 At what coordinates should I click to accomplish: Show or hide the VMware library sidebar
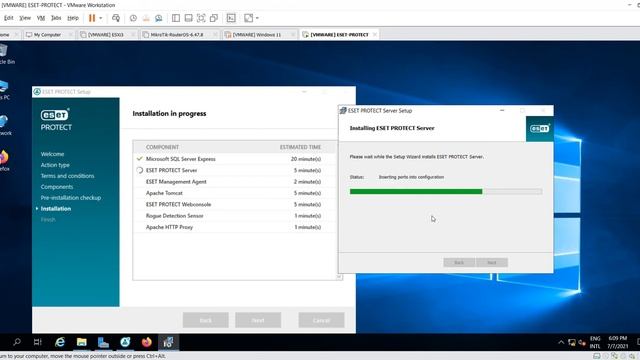pos(176,18)
